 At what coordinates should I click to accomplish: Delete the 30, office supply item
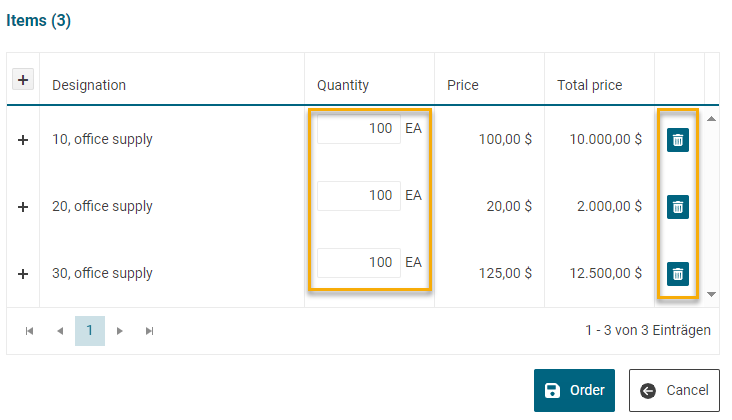point(678,273)
